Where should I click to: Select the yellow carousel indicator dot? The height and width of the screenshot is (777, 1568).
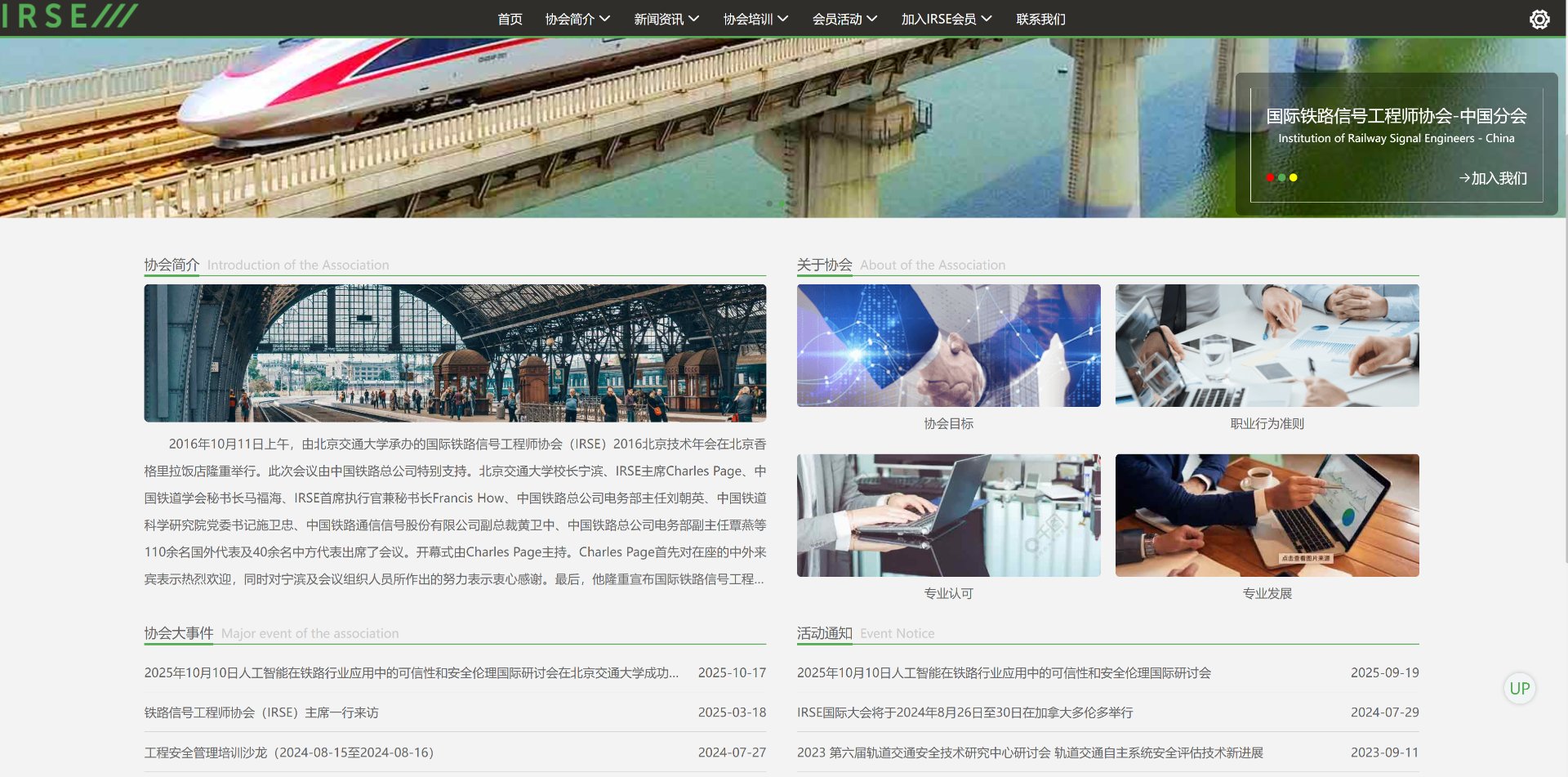pyautogui.click(x=1293, y=177)
